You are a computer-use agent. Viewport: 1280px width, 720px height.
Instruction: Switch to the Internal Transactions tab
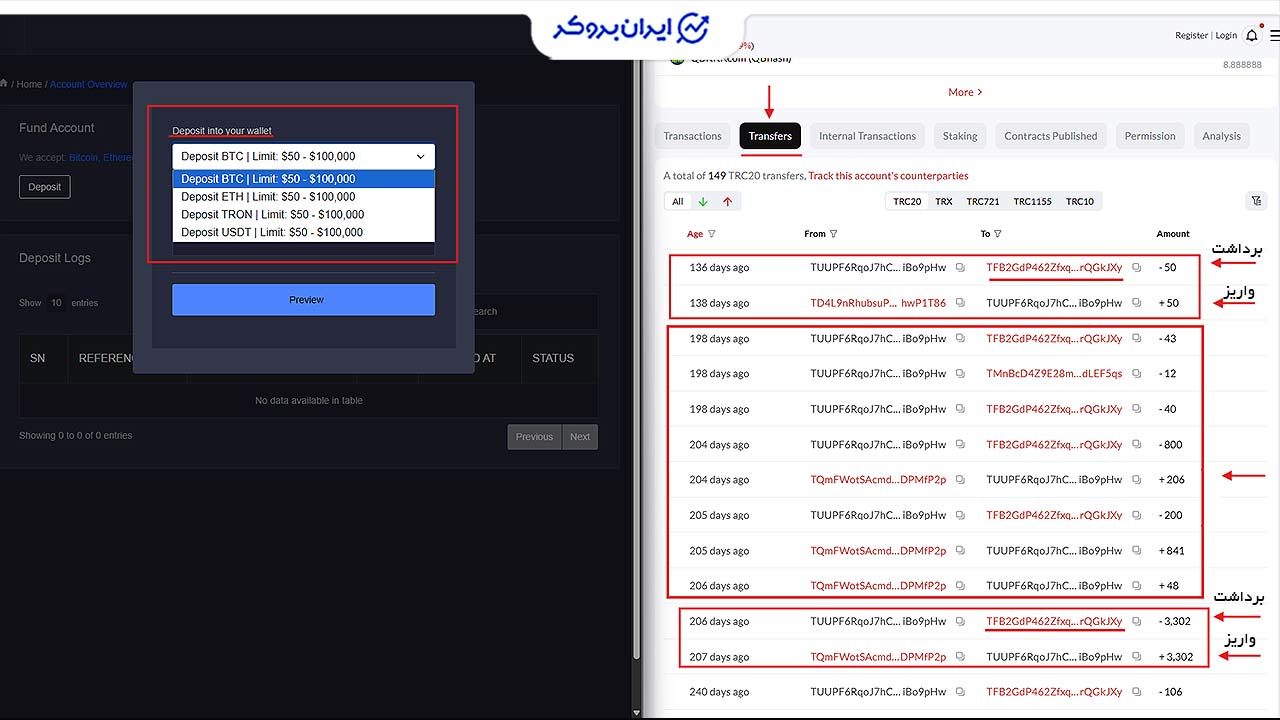[x=867, y=136]
